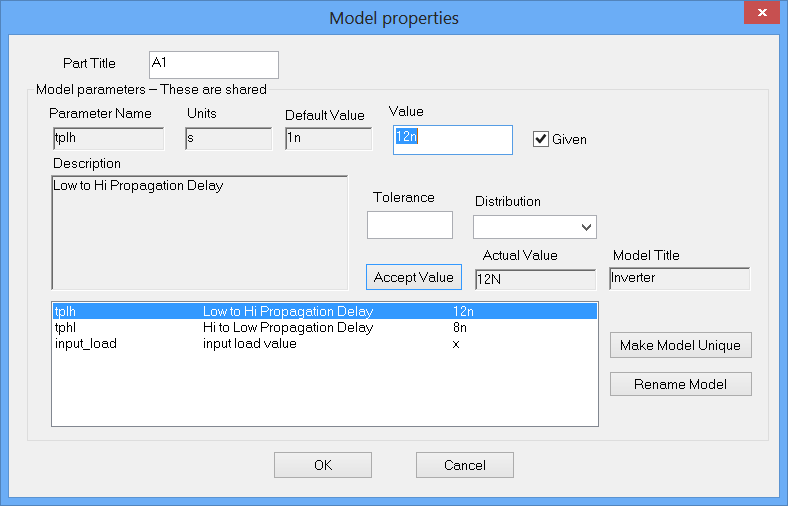Confirm with the OK button
This screenshot has width=788, height=506.
tap(323, 465)
